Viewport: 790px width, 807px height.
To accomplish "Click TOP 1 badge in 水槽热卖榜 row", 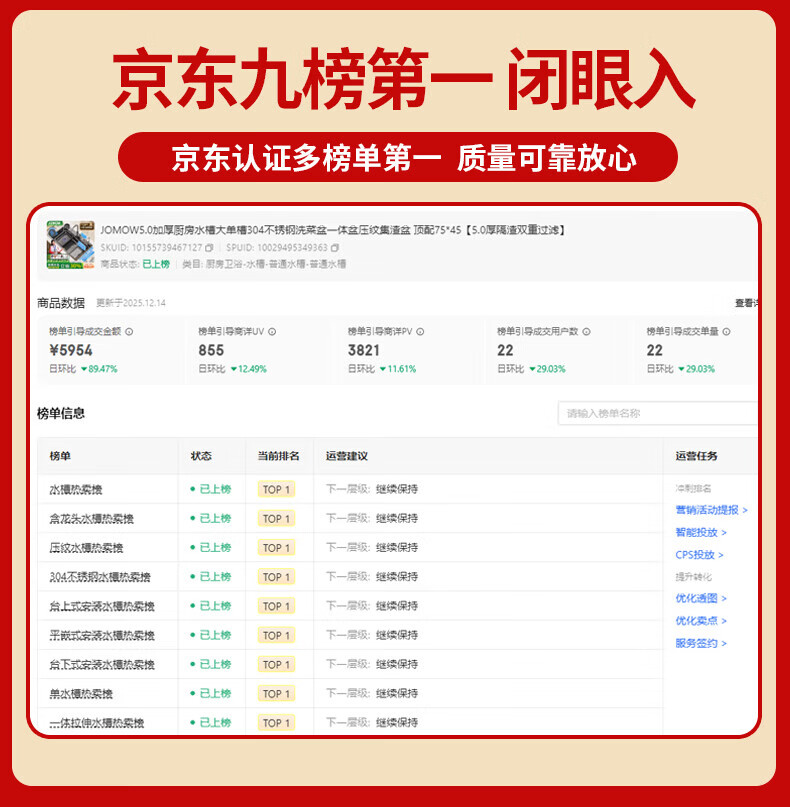I will pyautogui.click(x=276, y=489).
